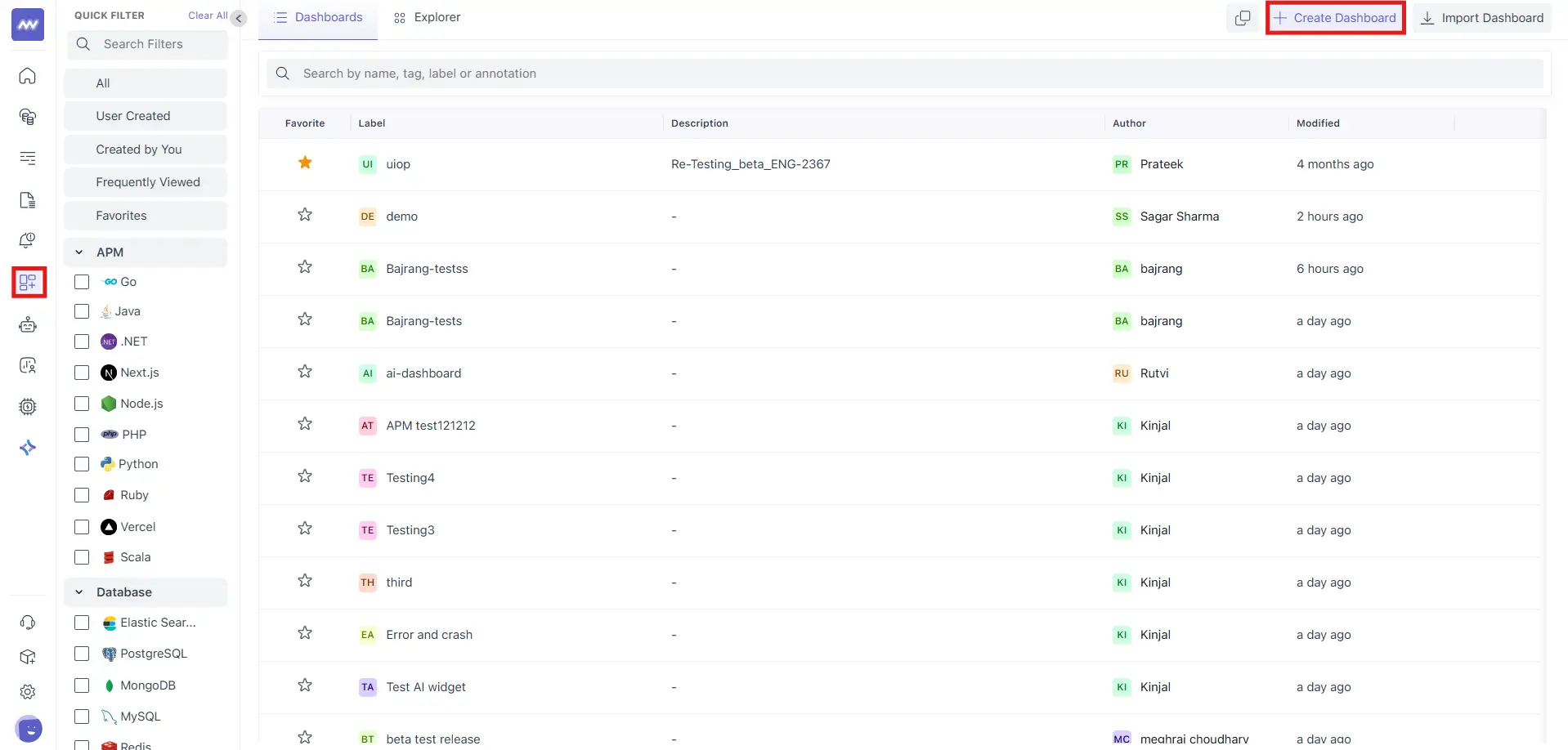Check the Go filter checkbox
This screenshot has width=1568, height=750.
click(82, 282)
